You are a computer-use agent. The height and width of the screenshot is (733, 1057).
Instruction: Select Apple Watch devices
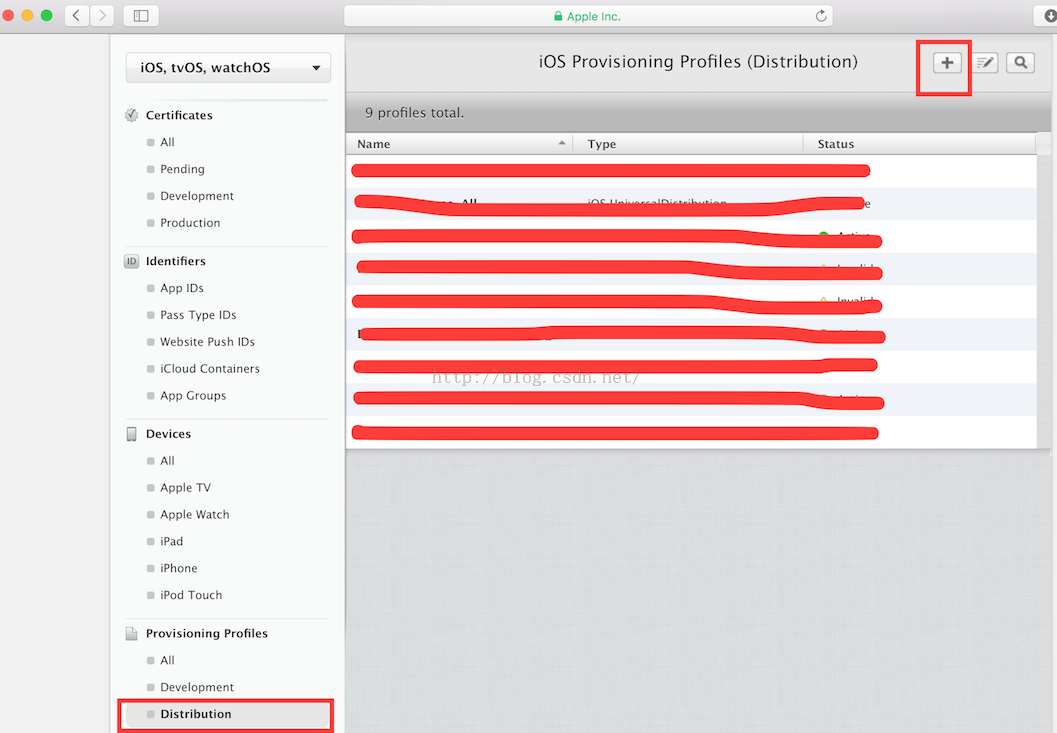click(x=195, y=515)
